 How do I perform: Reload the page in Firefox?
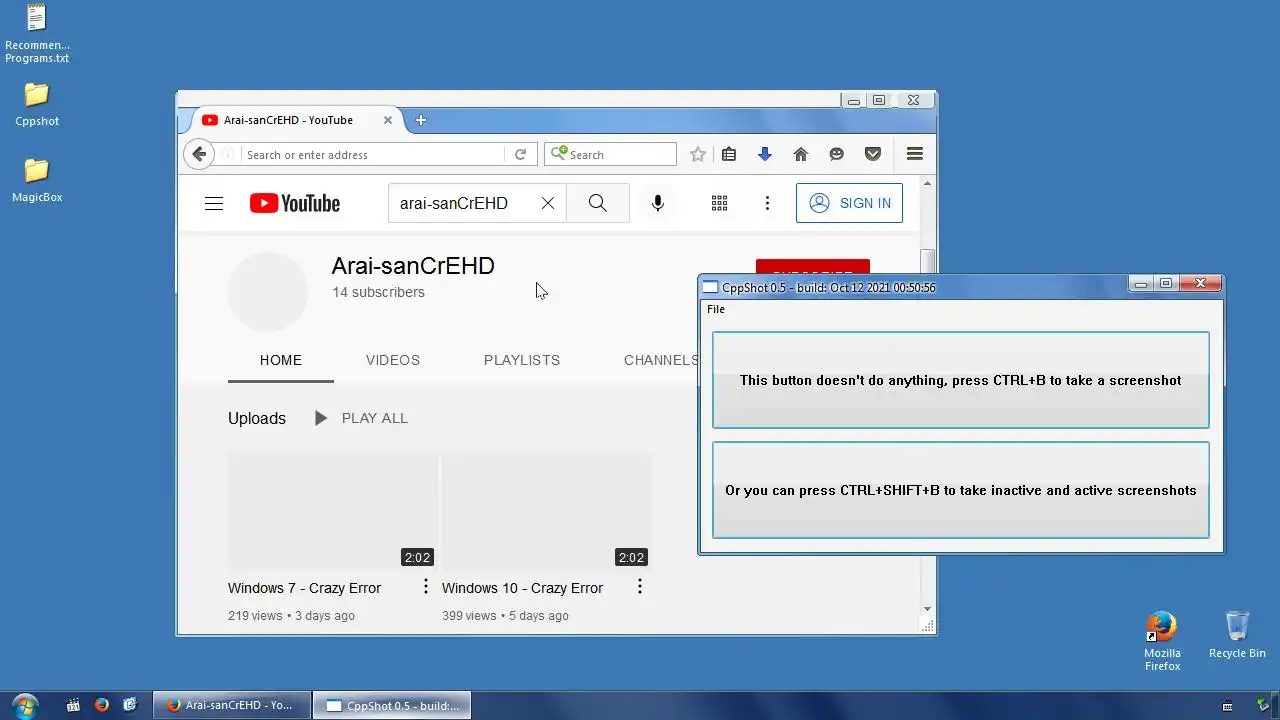[520, 154]
